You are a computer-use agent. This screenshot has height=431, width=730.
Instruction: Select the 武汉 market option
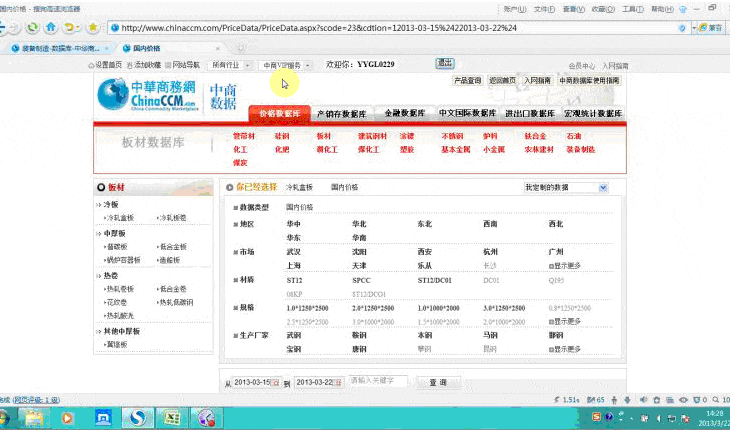coord(294,252)
